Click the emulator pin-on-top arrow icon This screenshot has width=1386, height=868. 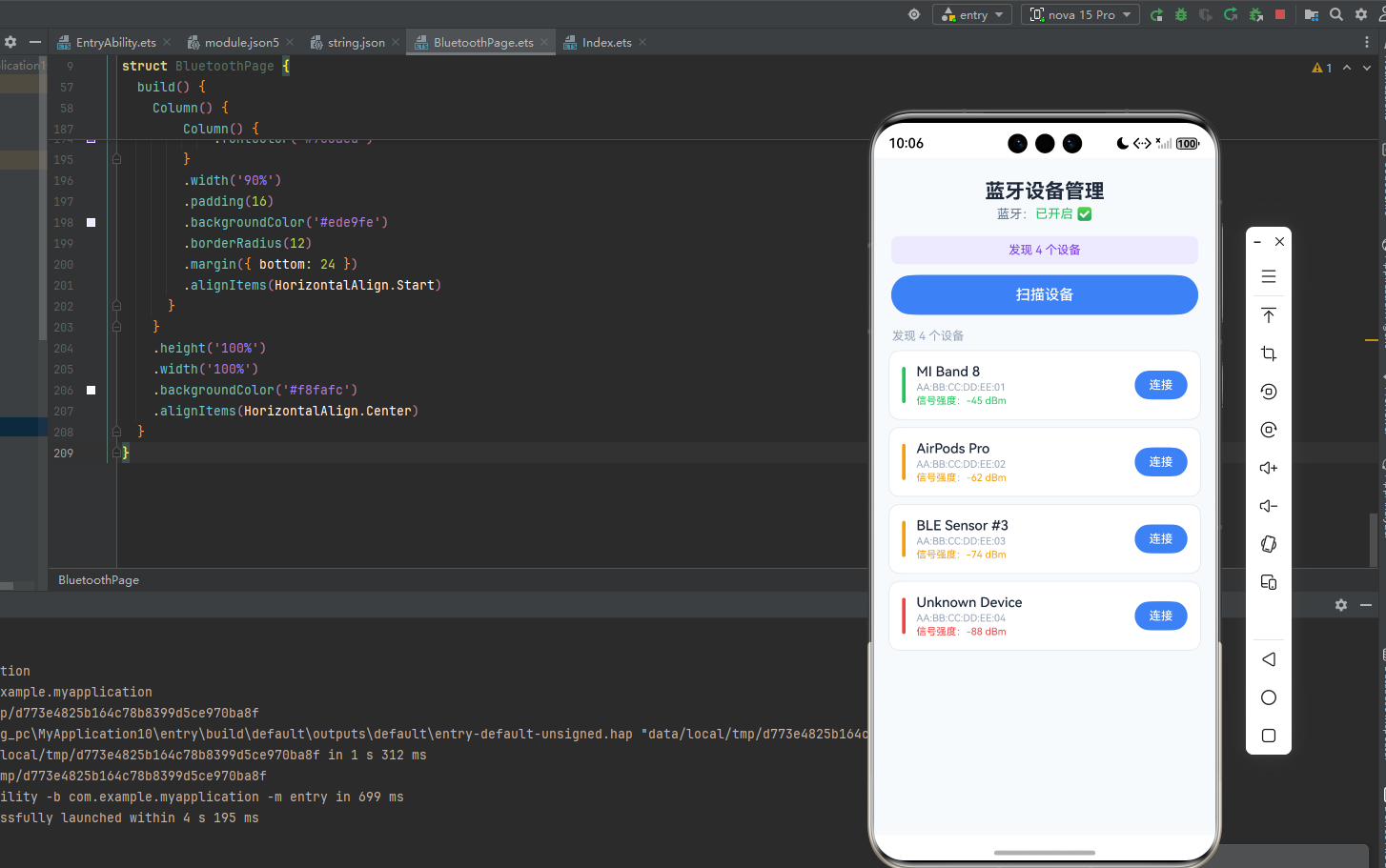click(x=1269, y=315)
